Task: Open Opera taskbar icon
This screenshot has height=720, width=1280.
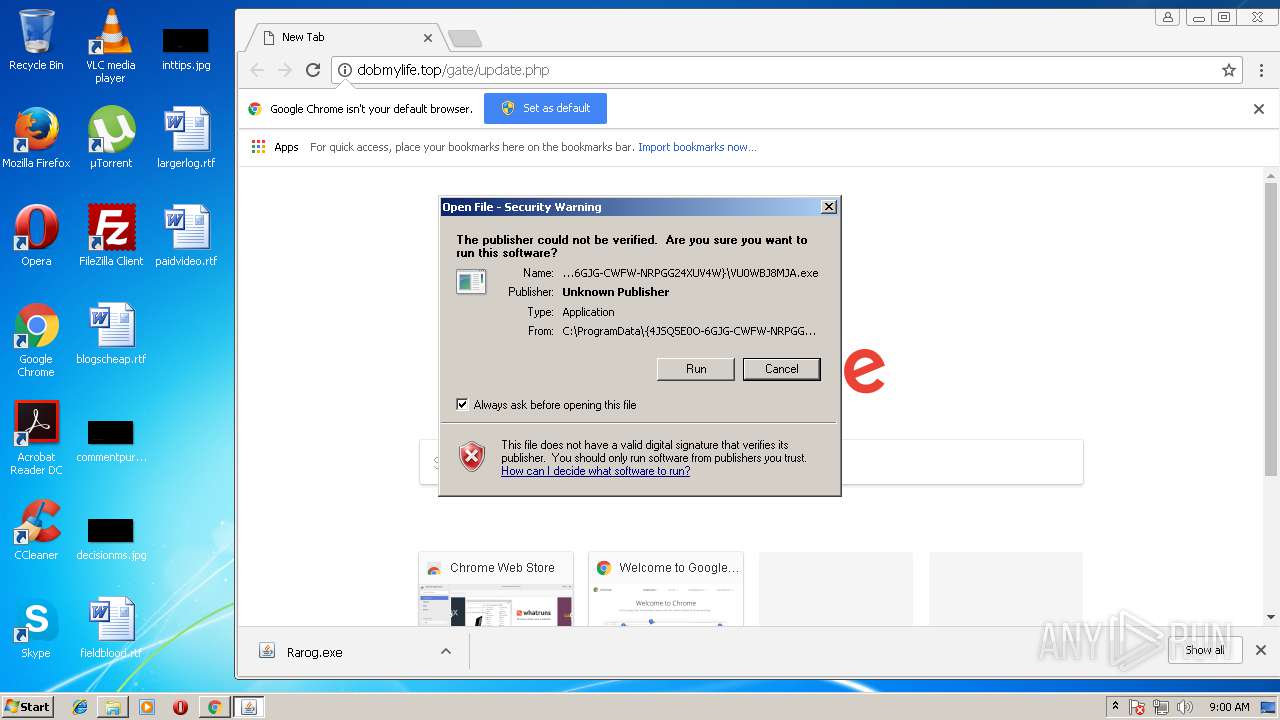Action: click(x=181, y=707)
